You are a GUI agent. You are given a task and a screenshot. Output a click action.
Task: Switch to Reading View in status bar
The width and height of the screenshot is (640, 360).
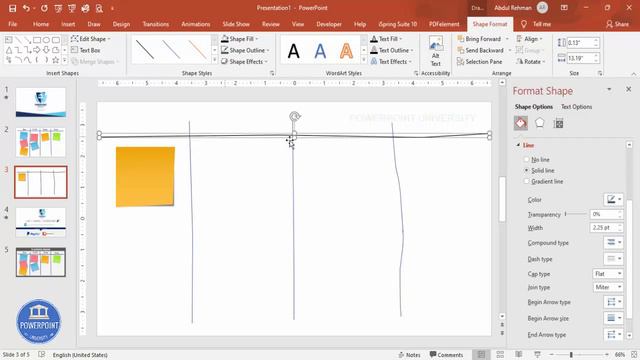click(x=518, y=354)
